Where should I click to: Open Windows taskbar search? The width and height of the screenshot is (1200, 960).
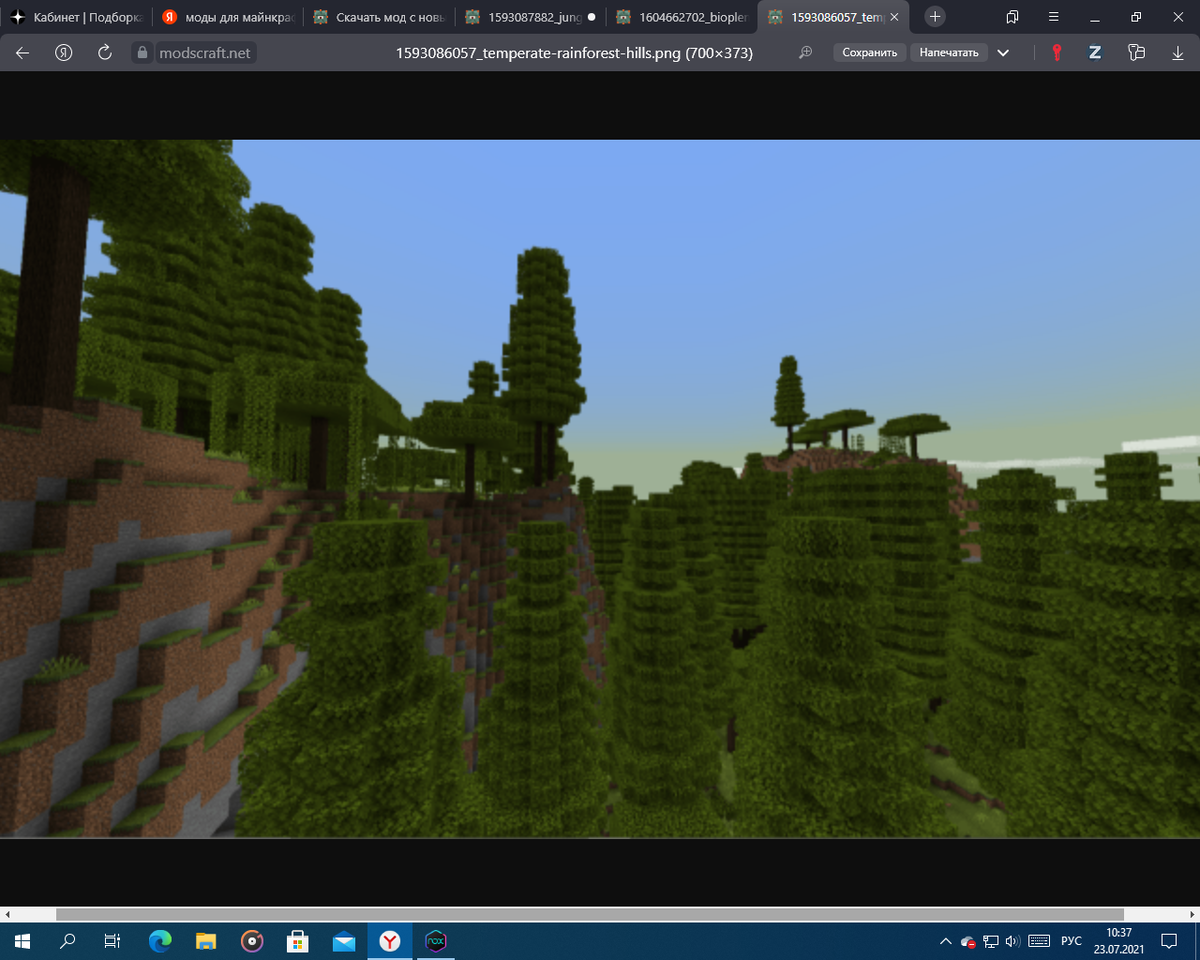[x=68, y=941]
